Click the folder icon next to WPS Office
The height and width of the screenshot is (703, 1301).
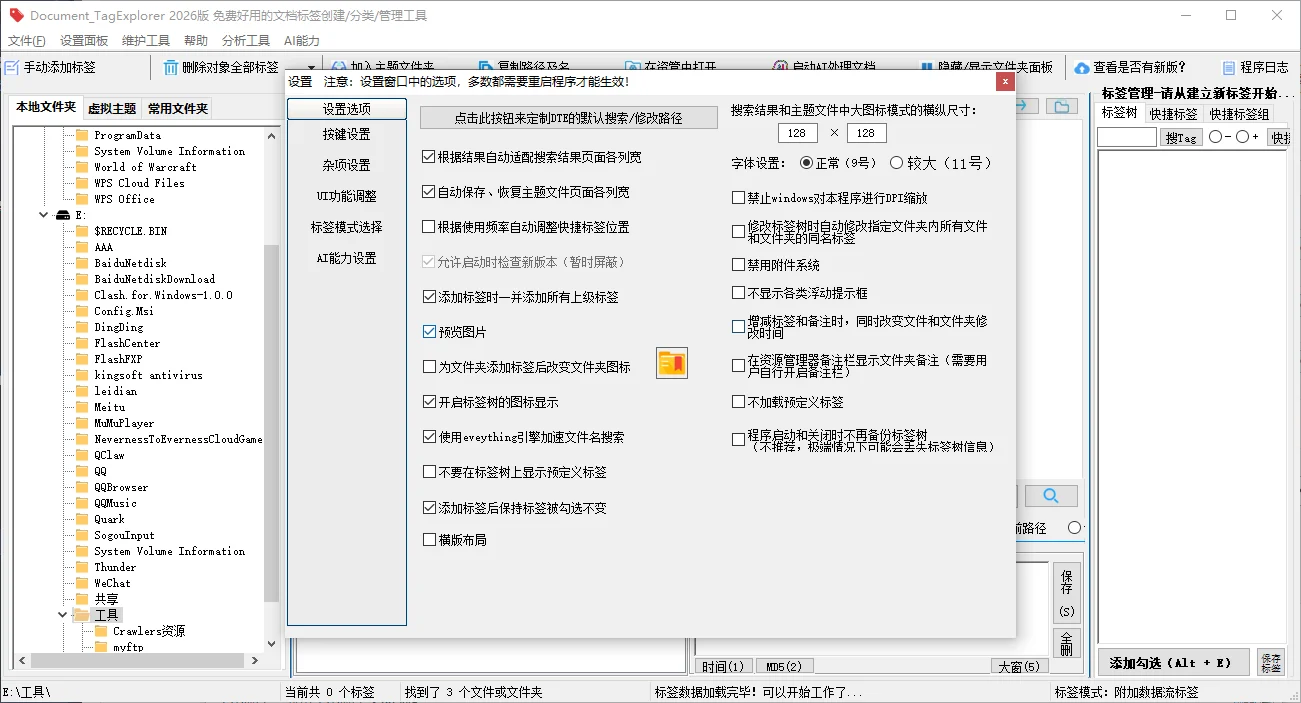point(83,199)
